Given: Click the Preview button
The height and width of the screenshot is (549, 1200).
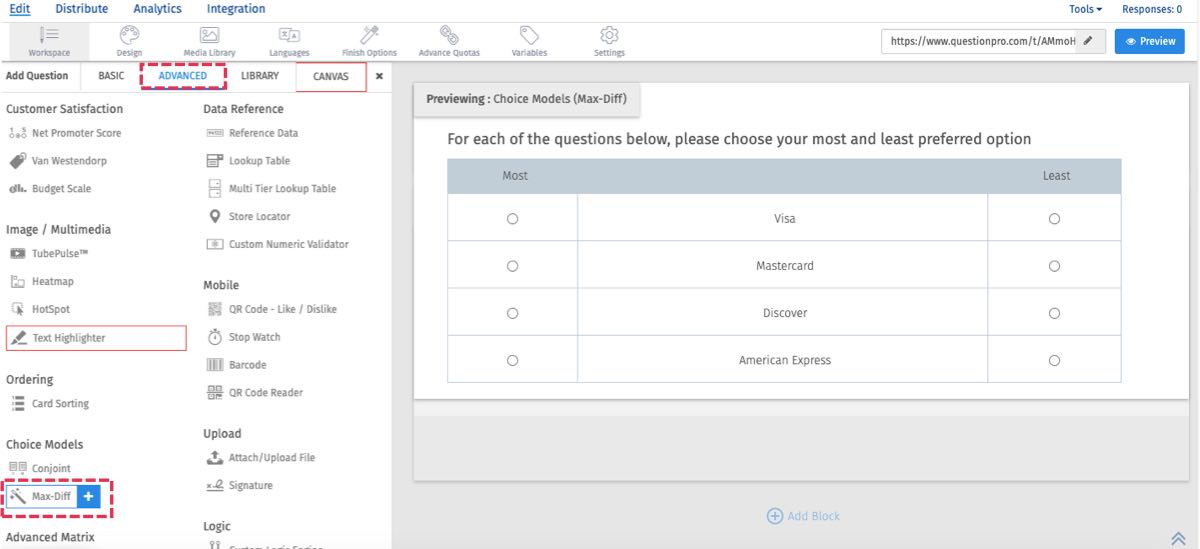Looking at the screenshot, I should click(x=1149, y=41).
